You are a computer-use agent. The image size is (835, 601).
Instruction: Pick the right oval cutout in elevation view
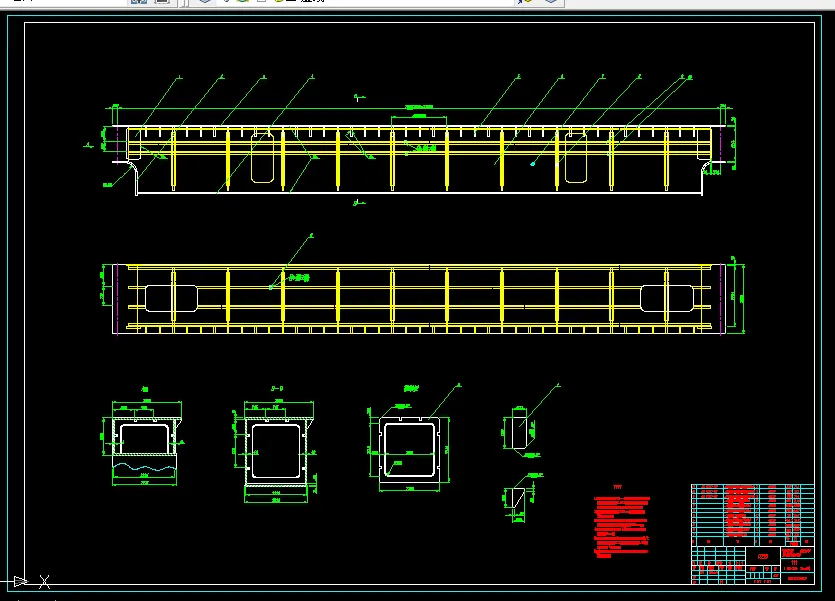[x=576, y=158]
